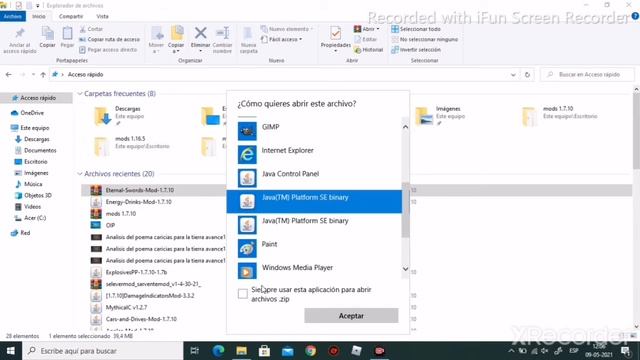Open the Windows Start button
This screenshot has width=640, height=360.
click(11, 351)
